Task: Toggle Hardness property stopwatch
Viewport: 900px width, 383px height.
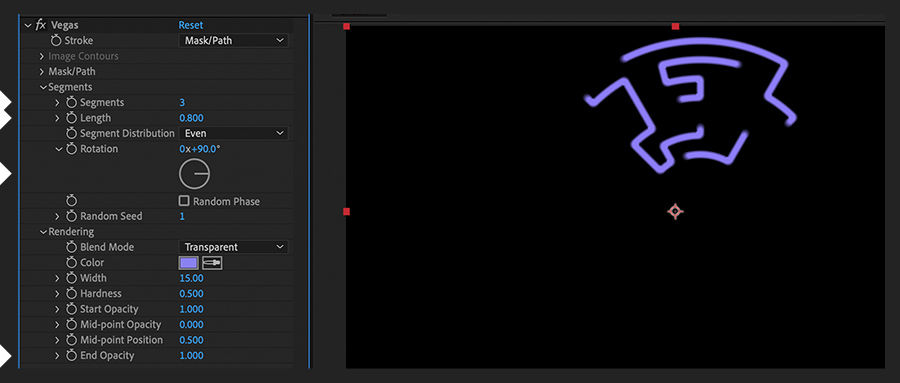Action: click(71, 293)
